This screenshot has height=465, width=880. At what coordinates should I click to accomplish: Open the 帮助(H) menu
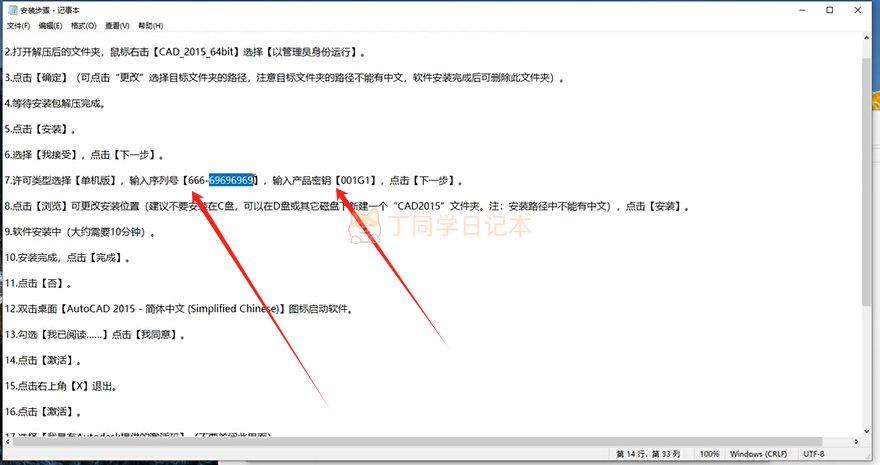150,26
